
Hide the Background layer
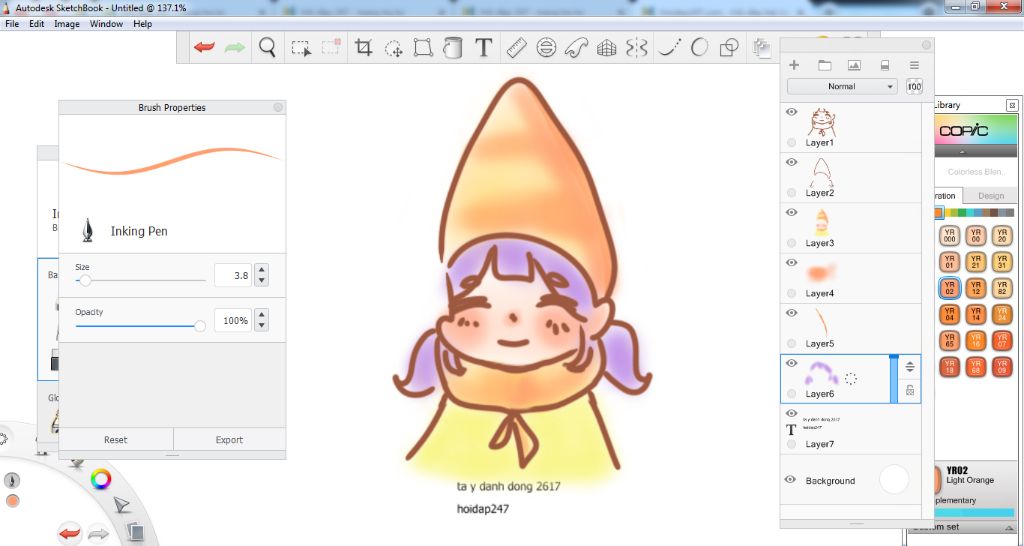click(790, 479)
